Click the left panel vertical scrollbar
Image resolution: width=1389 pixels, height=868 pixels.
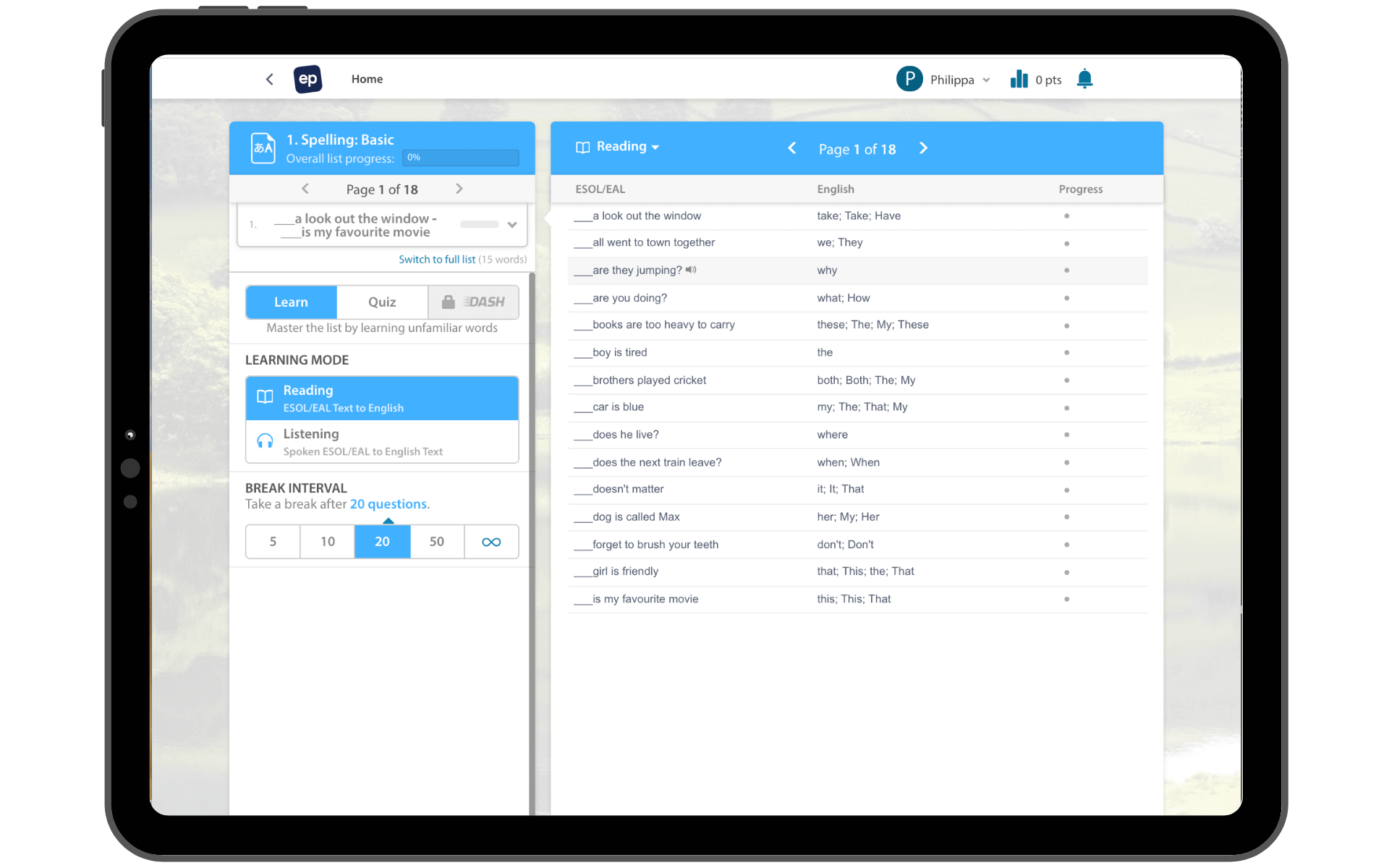coord(532,542)
